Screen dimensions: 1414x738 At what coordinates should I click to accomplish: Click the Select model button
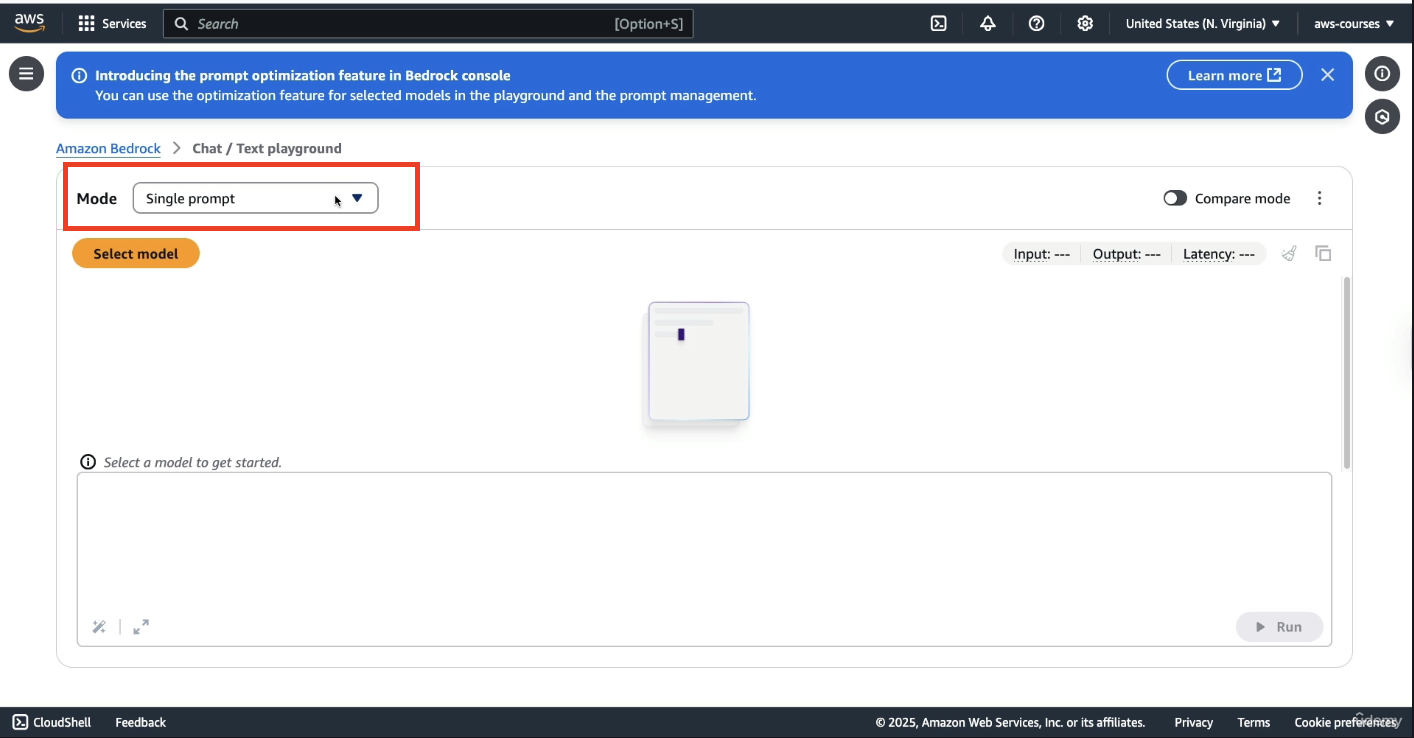click(136, 254)
